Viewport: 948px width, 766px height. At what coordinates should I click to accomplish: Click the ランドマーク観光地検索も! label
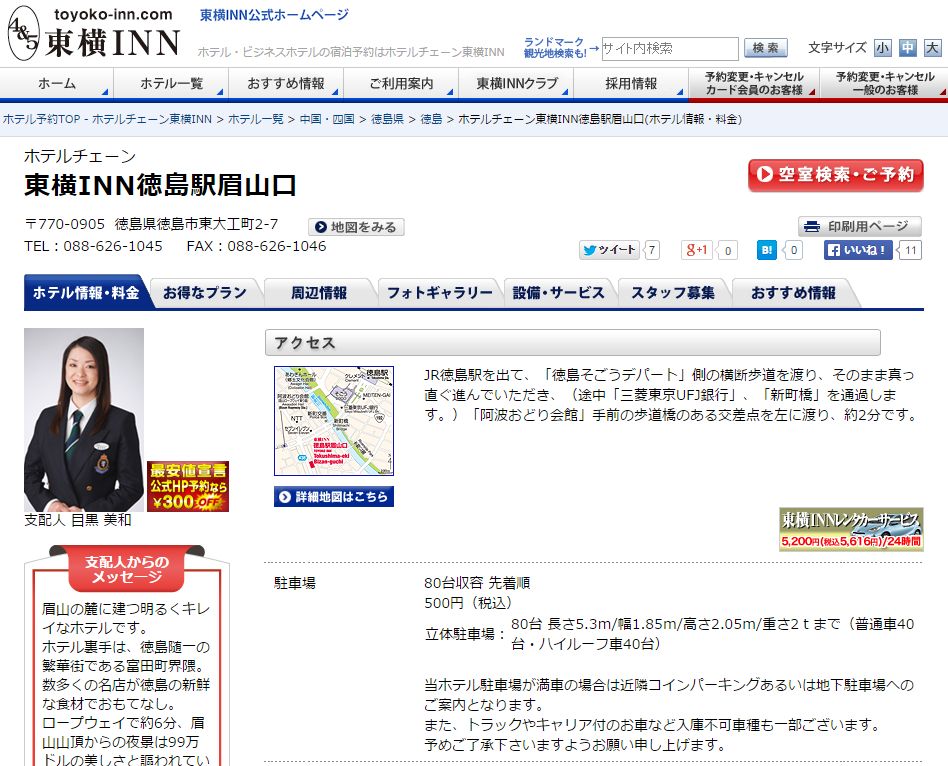coord(554,47)
